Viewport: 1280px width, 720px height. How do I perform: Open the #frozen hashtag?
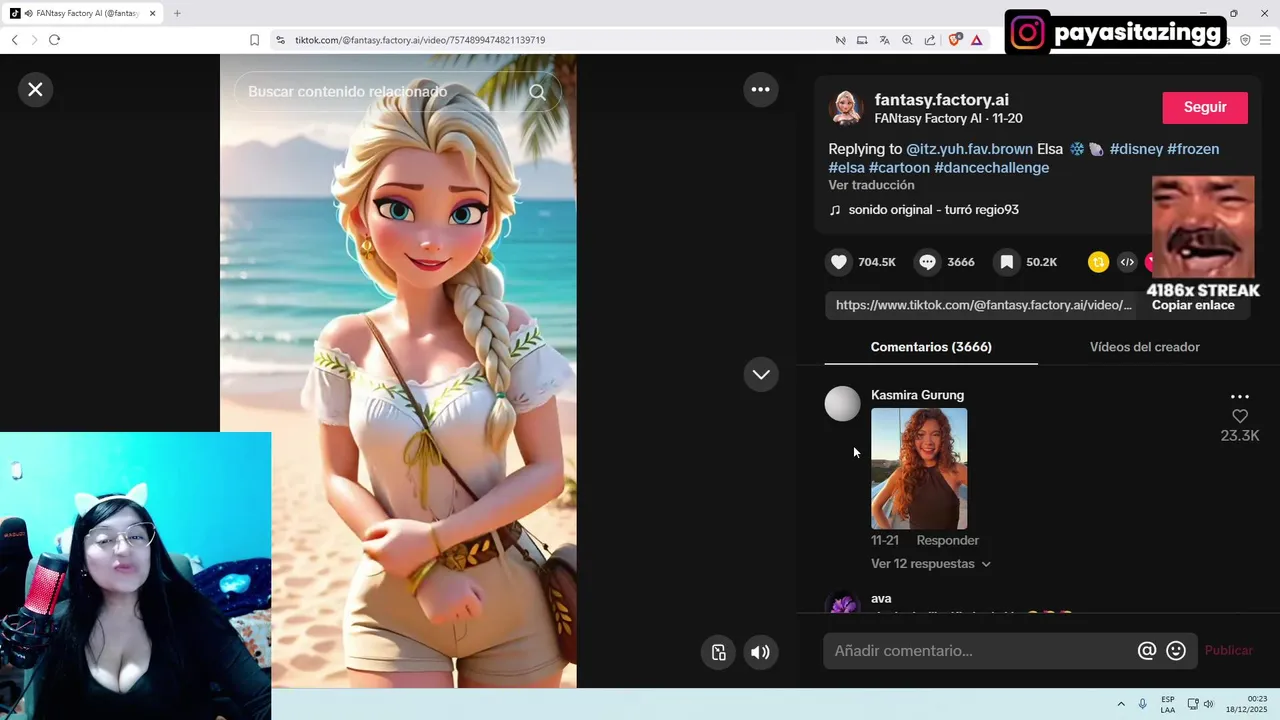click(x=1193, y=149)
